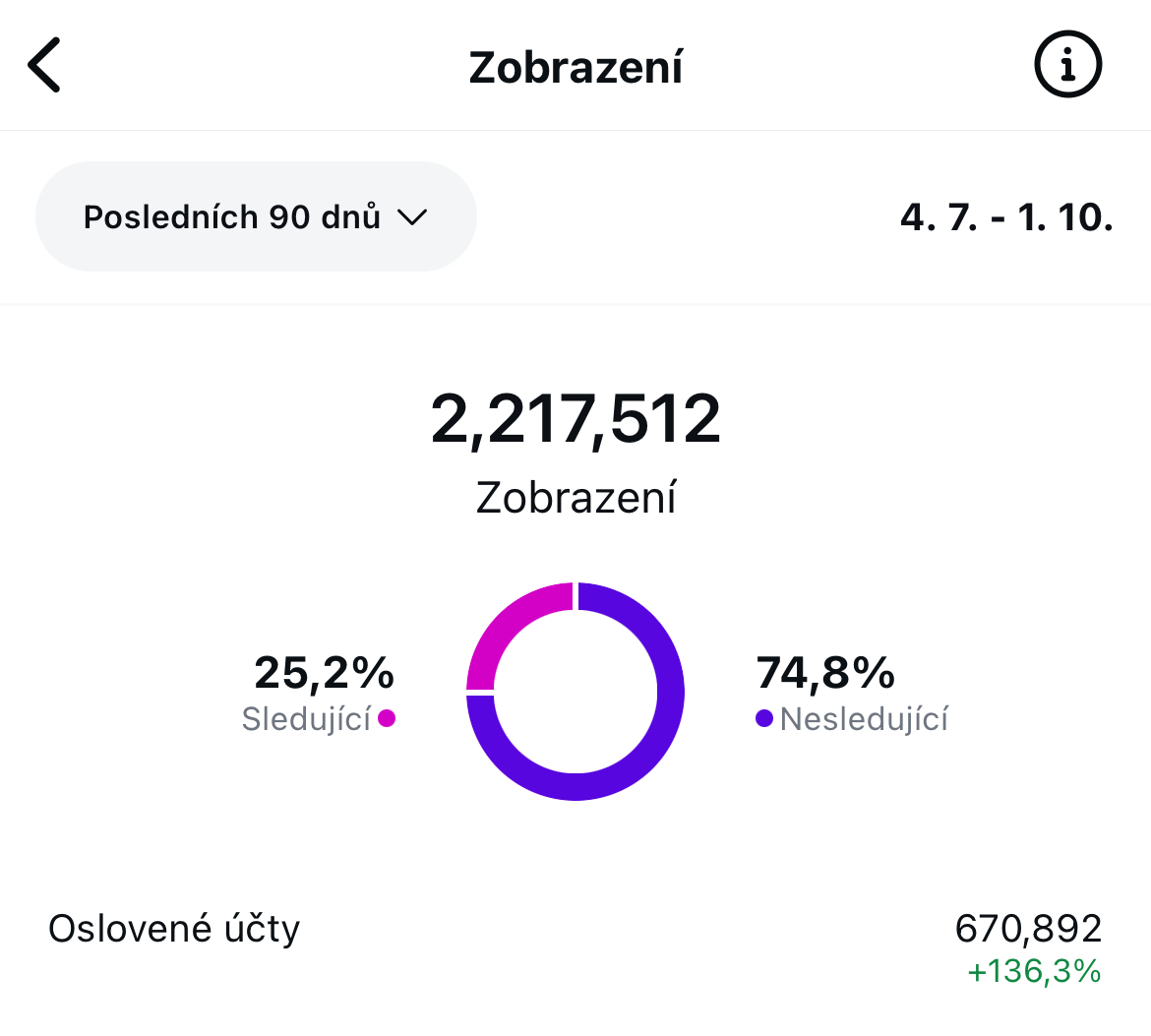Open the Oslovené účty row
This screenshot has height=1036, width=1151.
pyautogui.click(x=174, y=929)
